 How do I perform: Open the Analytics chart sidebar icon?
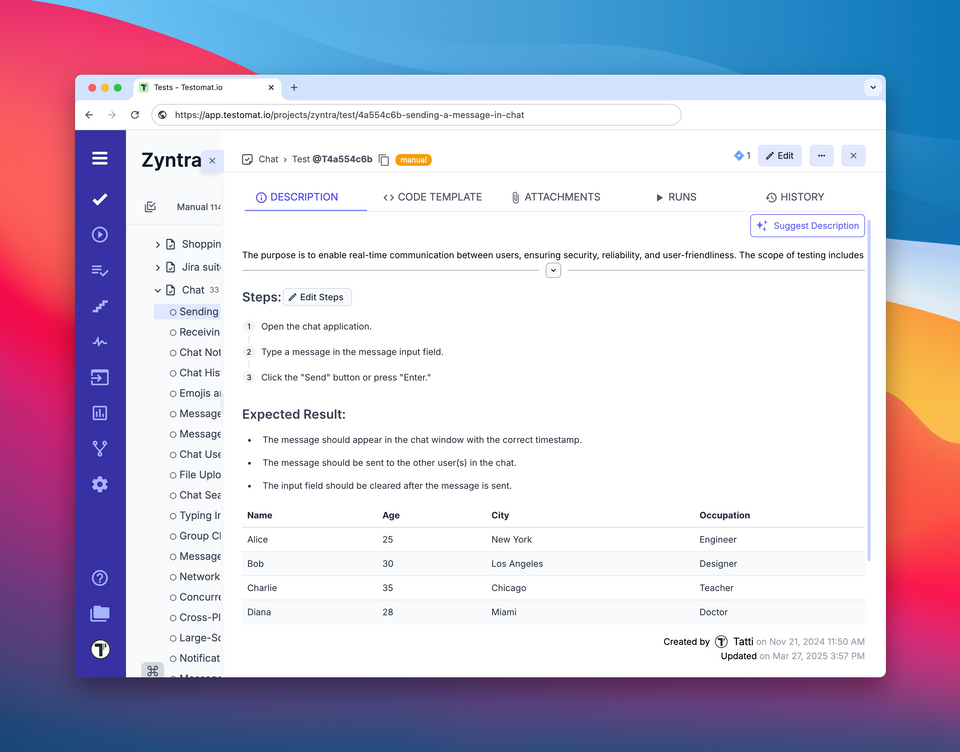click(100, 413)
